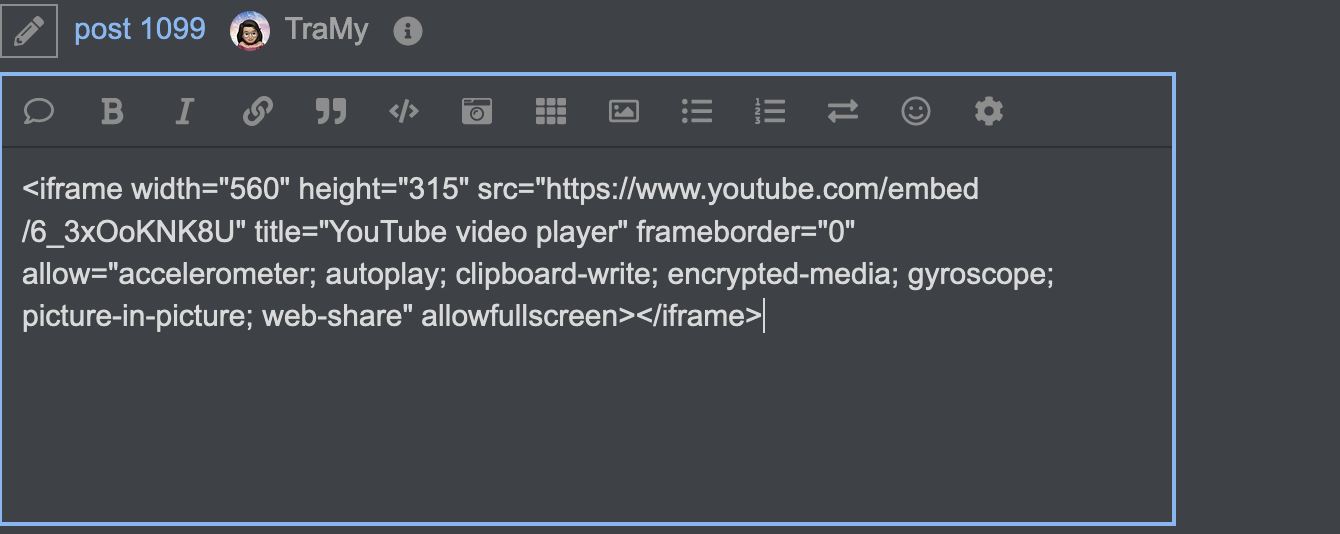Viewport: 1340px width, 534px height.
Task: Insert a table with grid icon
Action: click(x=551, y=111)
